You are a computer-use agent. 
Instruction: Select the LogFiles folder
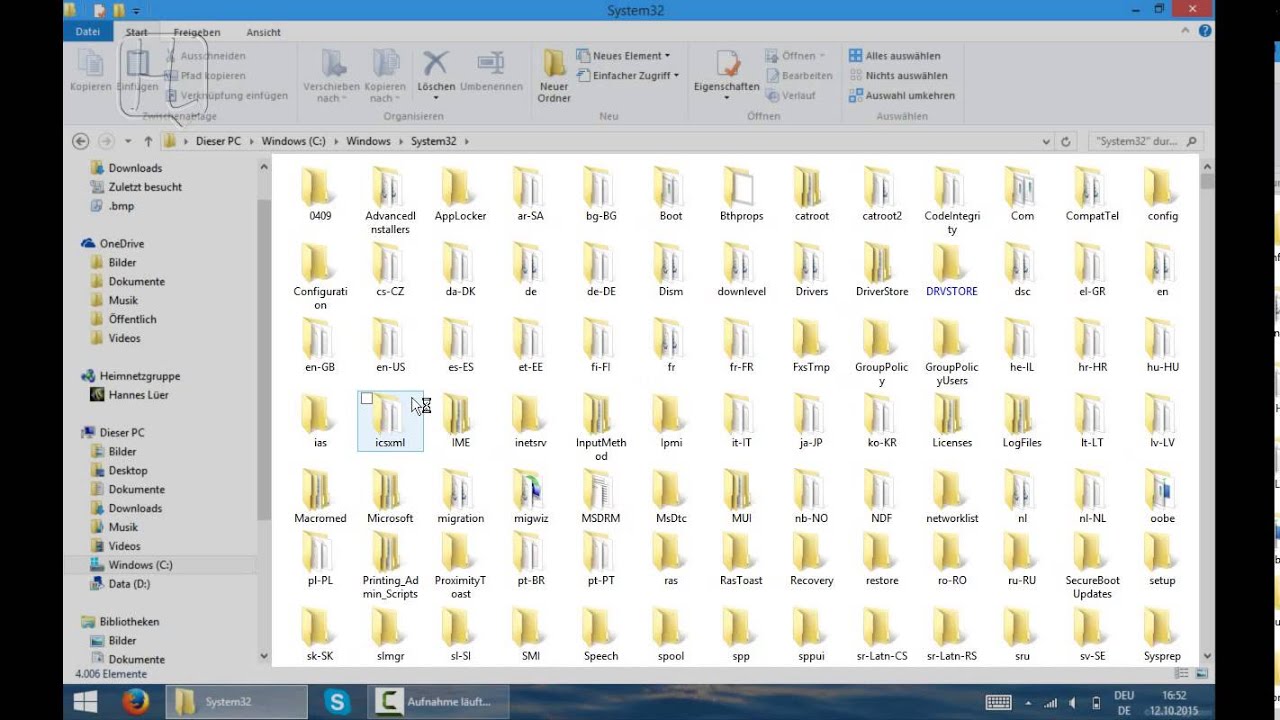pos(1022,422)
